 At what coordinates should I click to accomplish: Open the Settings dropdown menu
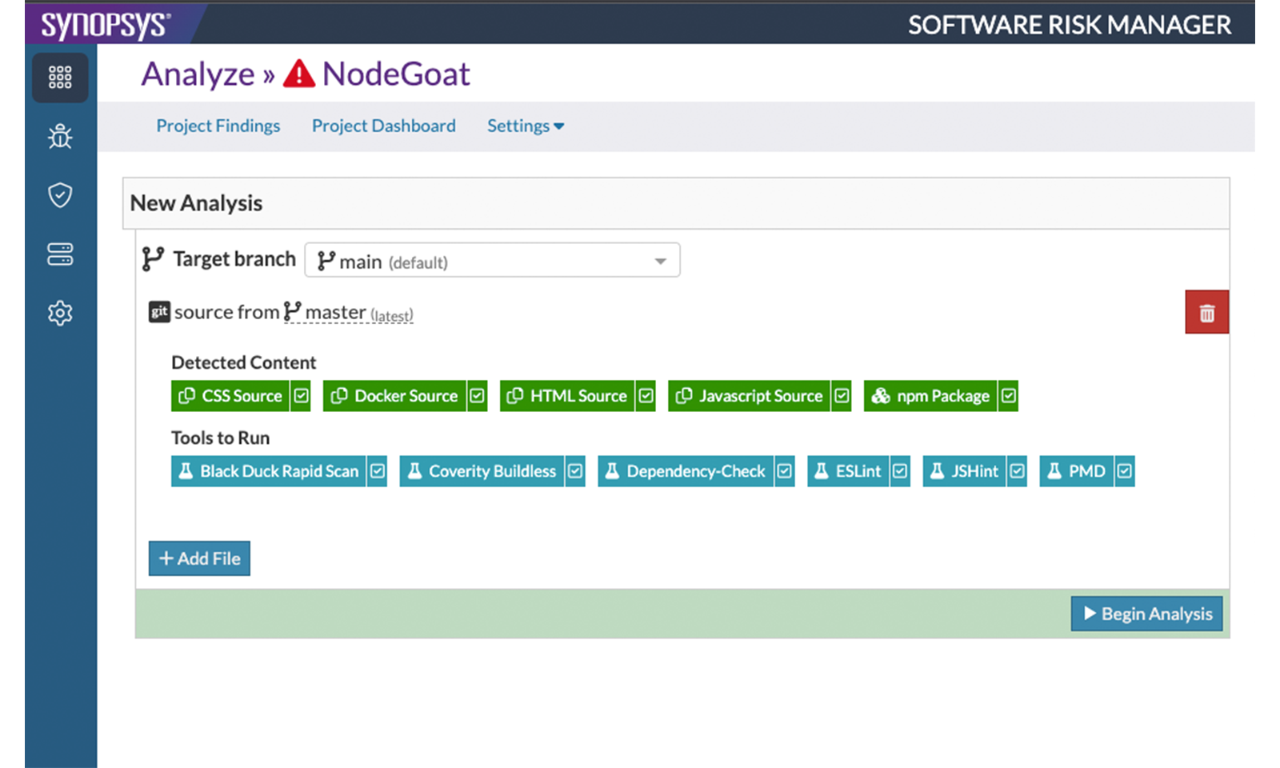(525, 126)
